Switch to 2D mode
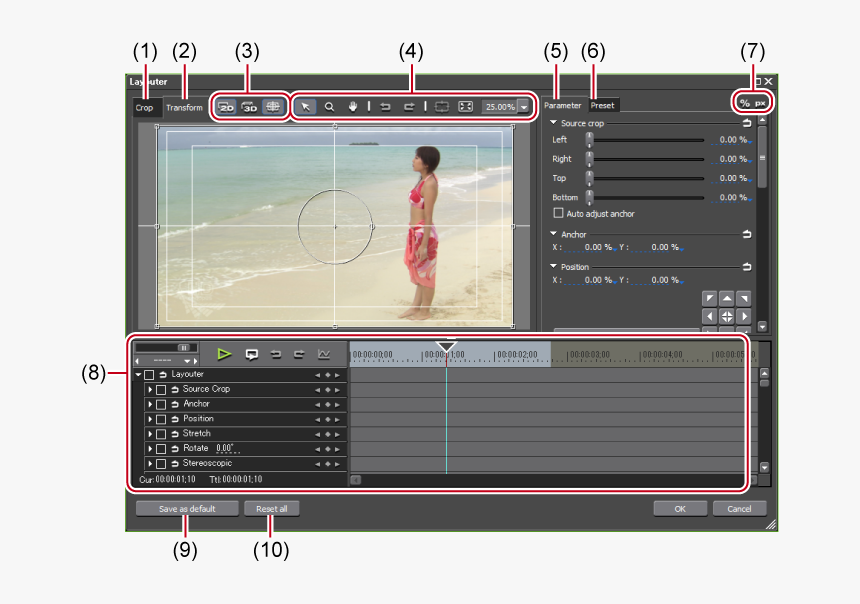860x604 pixels. [x=226, y=106]
